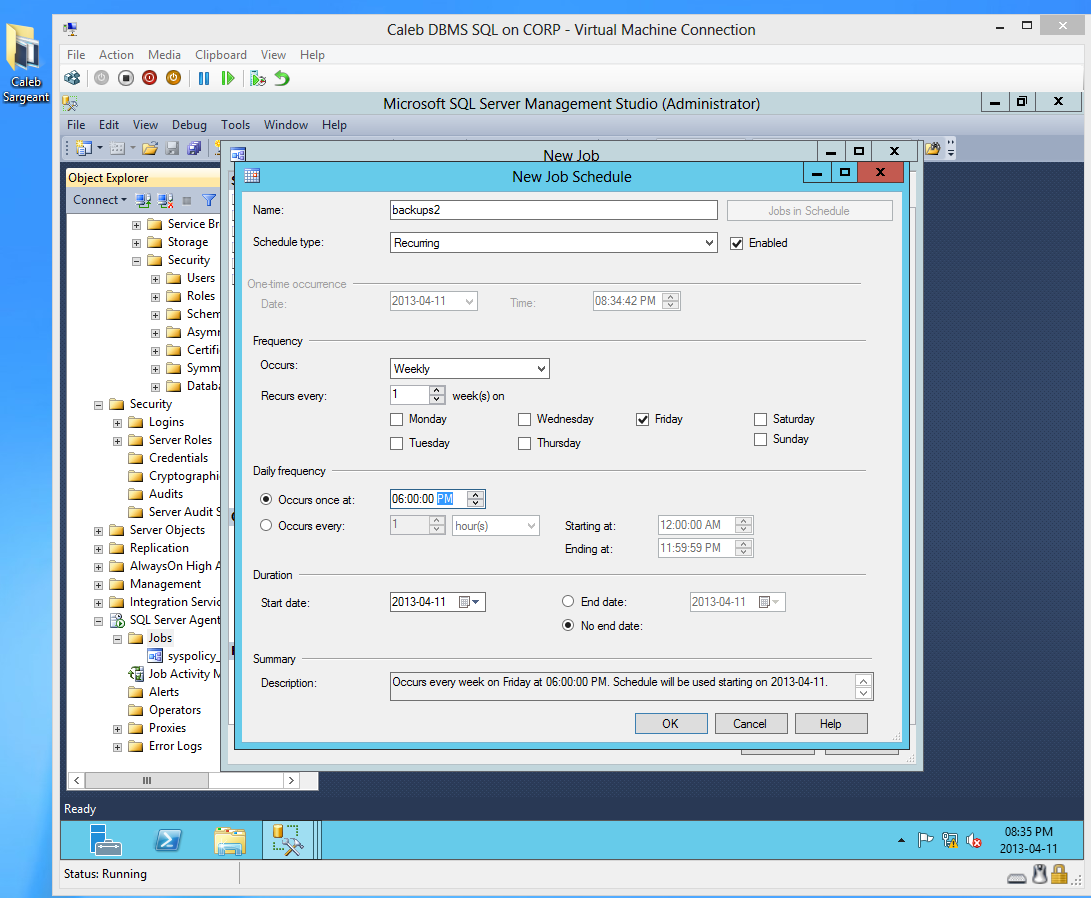Select the No end date radio button
This screenshot has height=898, width=1091.
point(568,625)
